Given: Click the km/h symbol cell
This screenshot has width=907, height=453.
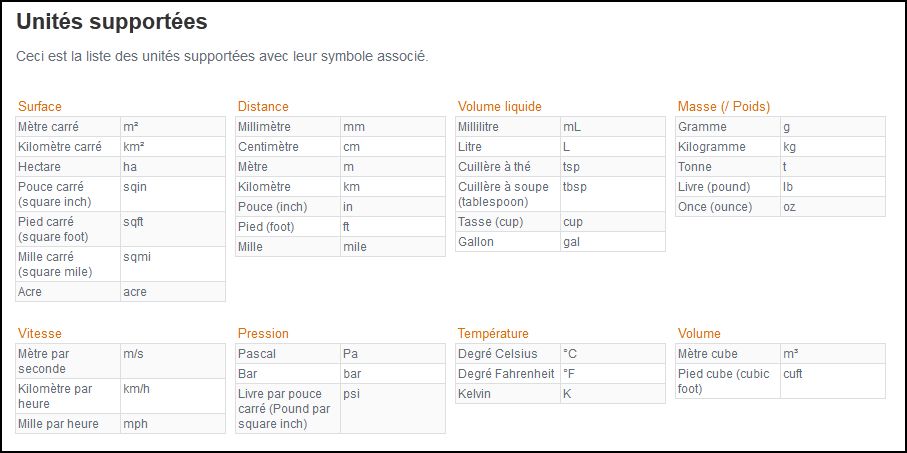Looking at the screenshot, I should point(173,396).
